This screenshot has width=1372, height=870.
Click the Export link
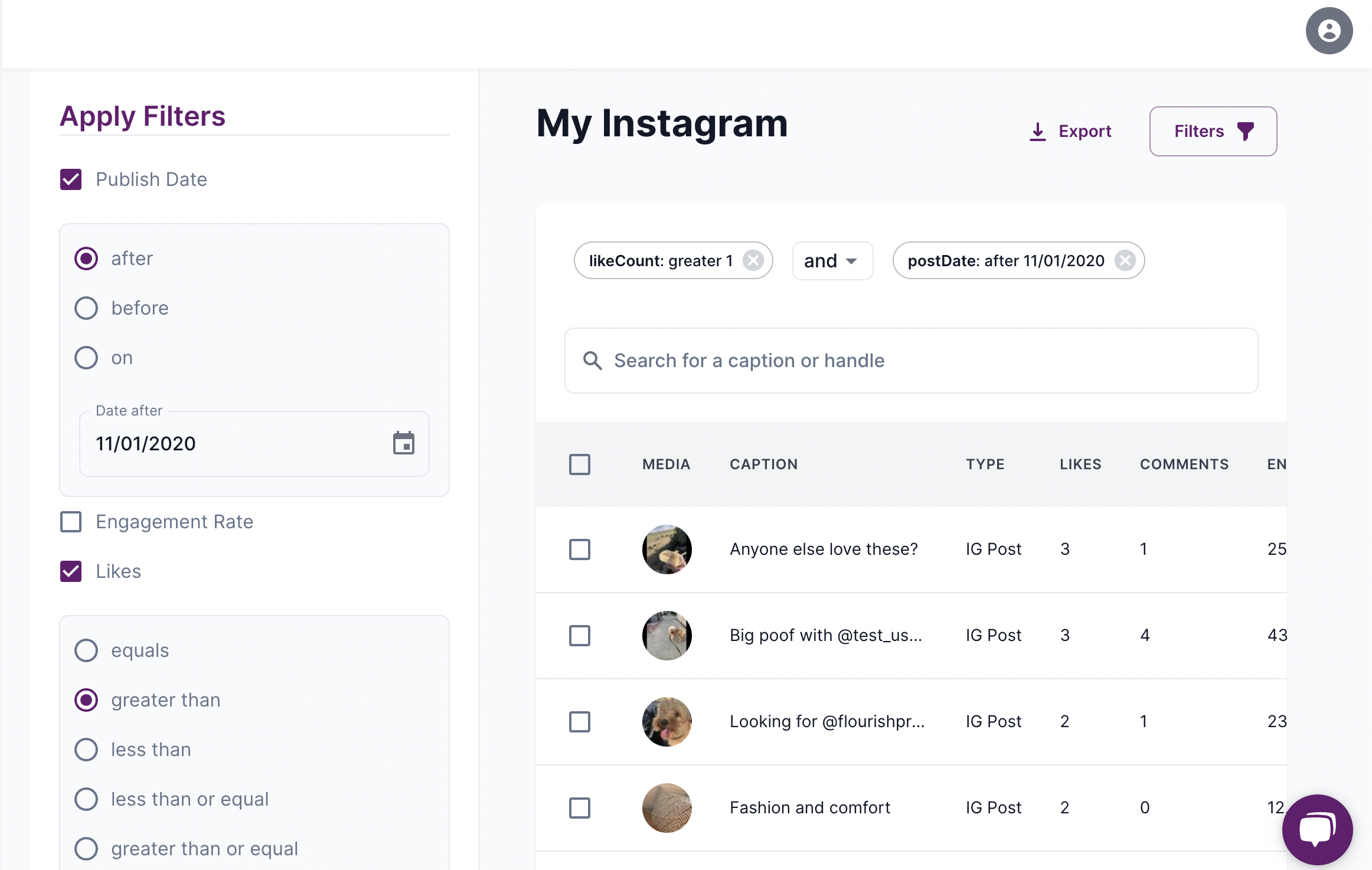(x=1084, y=131)
